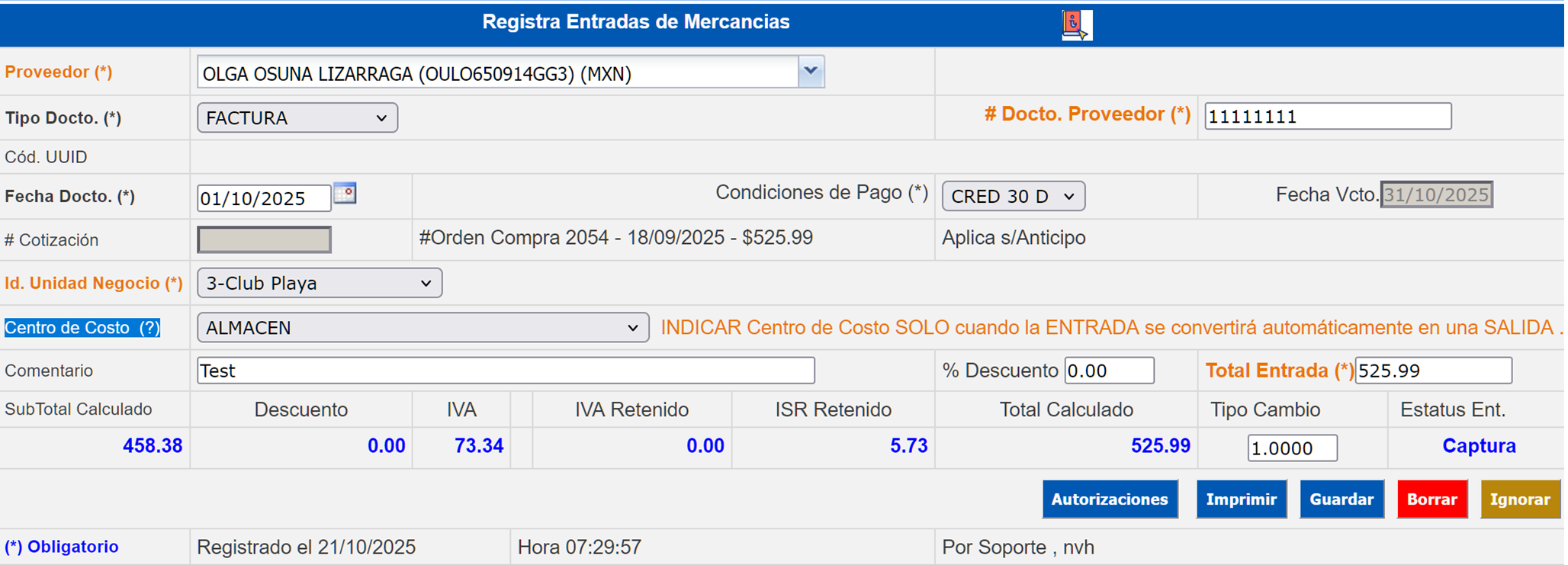This screenshot has width=1568, height=565.
Task: Click the help manual icon in header
Action: point(1076,25)
